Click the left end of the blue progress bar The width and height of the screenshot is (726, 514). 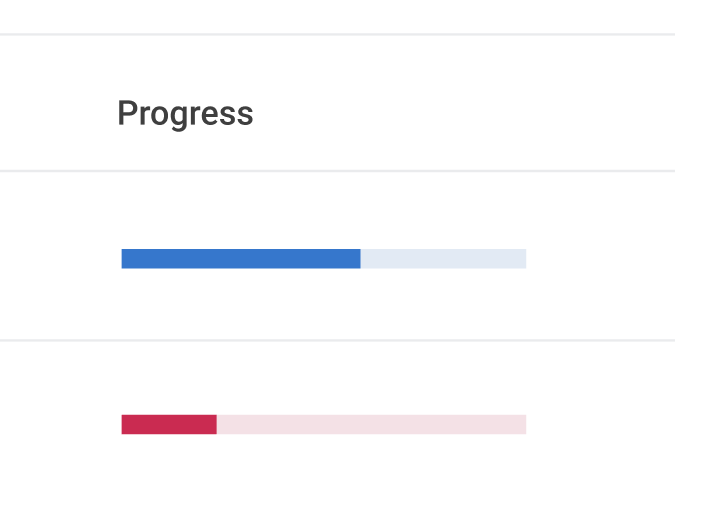pyautogui.click(x=125, y=258)
